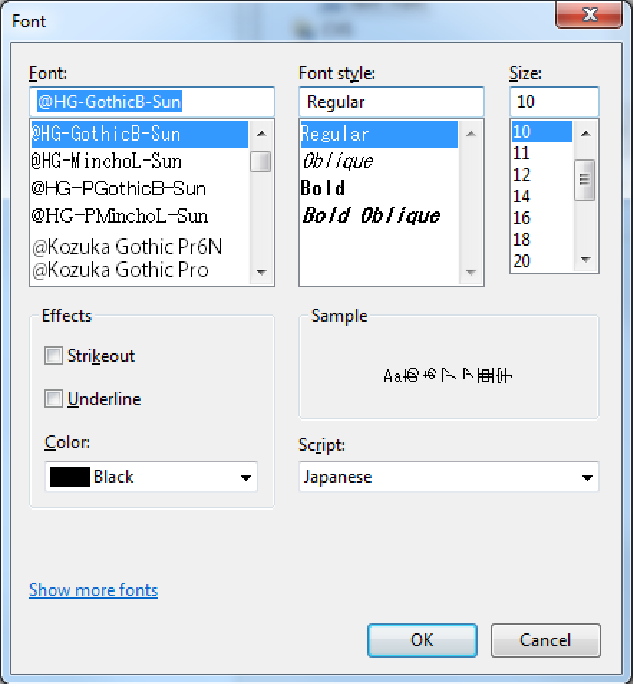Click the Size input field
This screenshot has height=687, width=633.
click(x=554, y=102)
